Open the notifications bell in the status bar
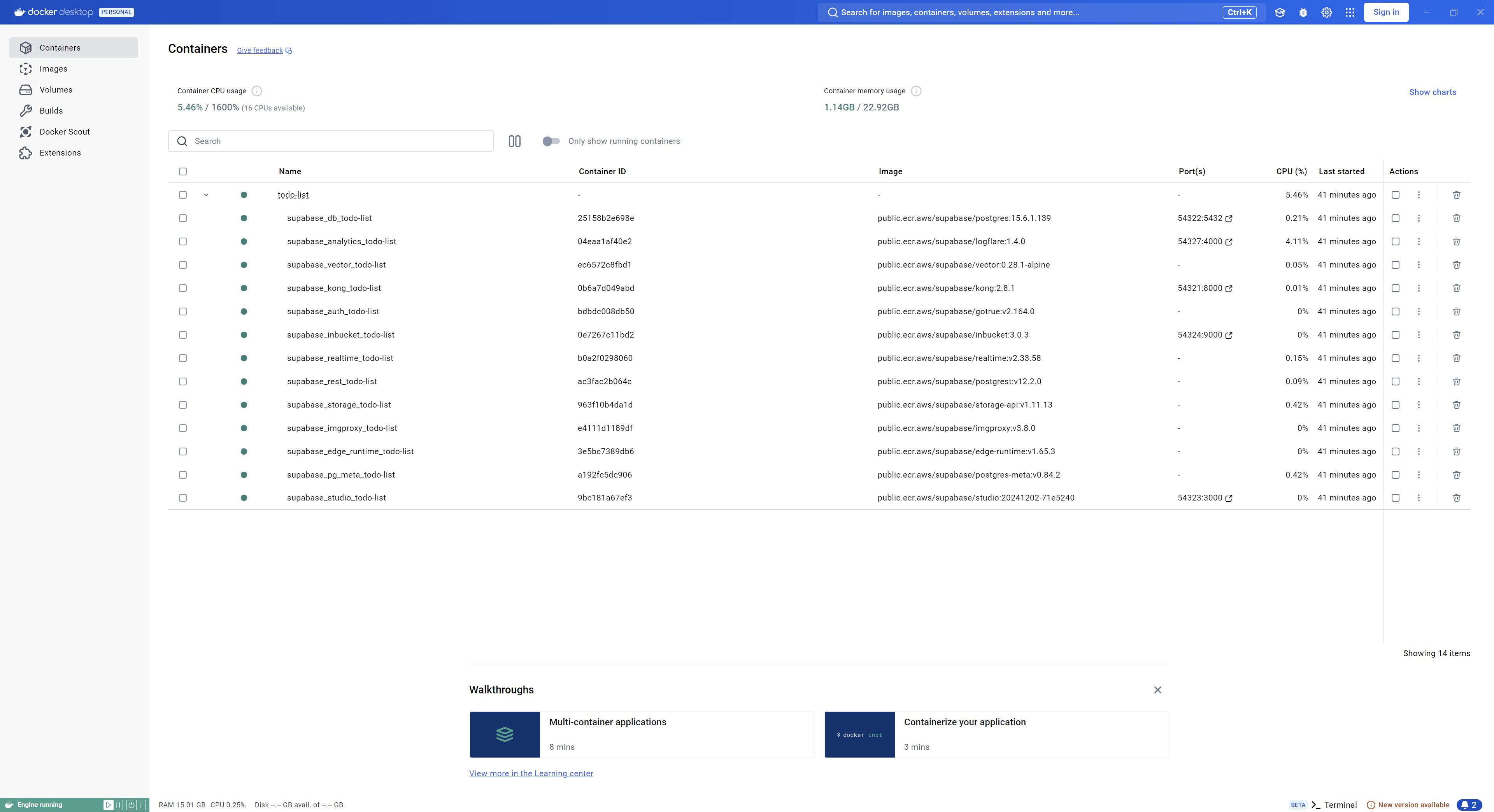 1468,805
